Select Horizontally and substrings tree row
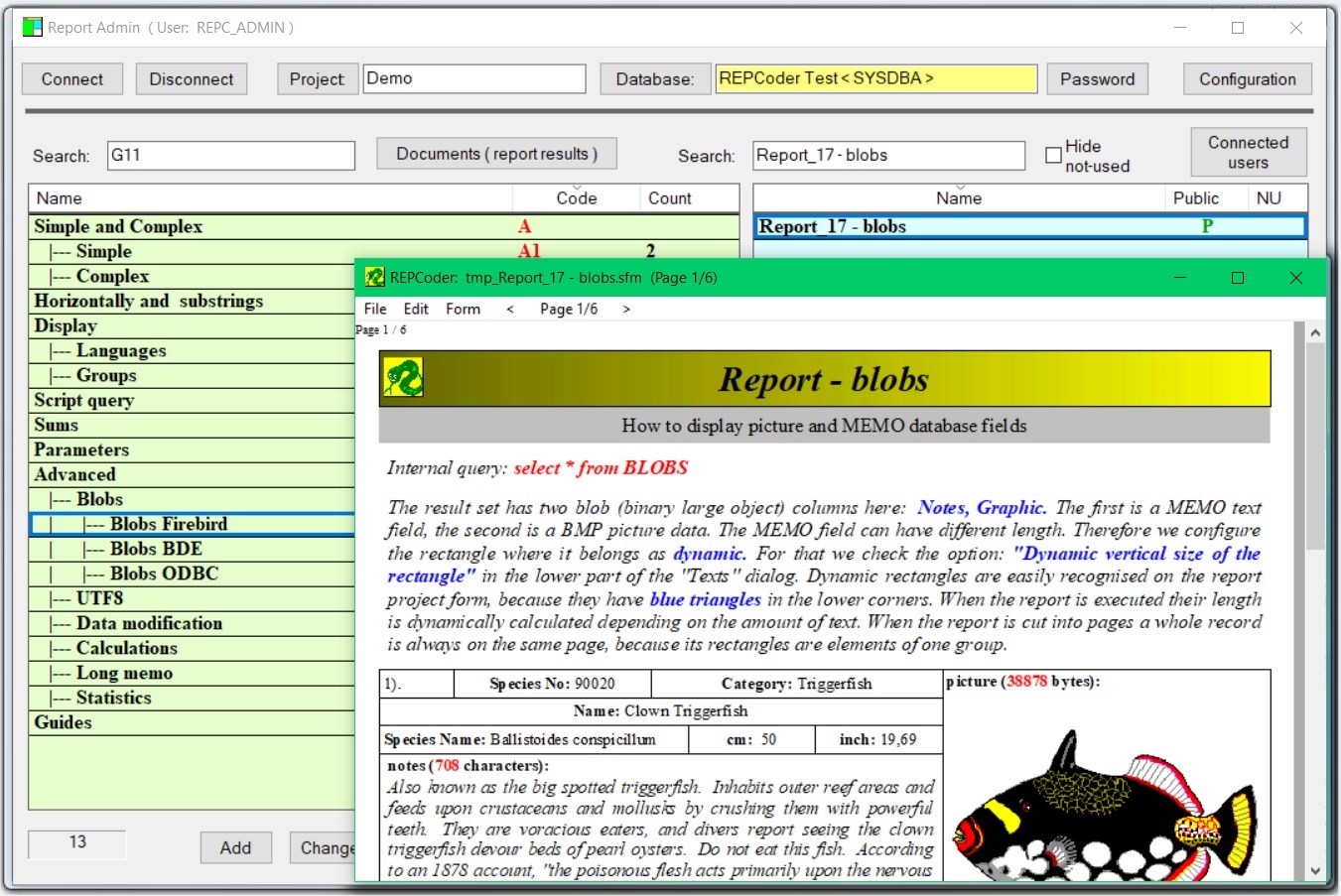This screenshot has height=896, width=1341. (x=192, y=301)
